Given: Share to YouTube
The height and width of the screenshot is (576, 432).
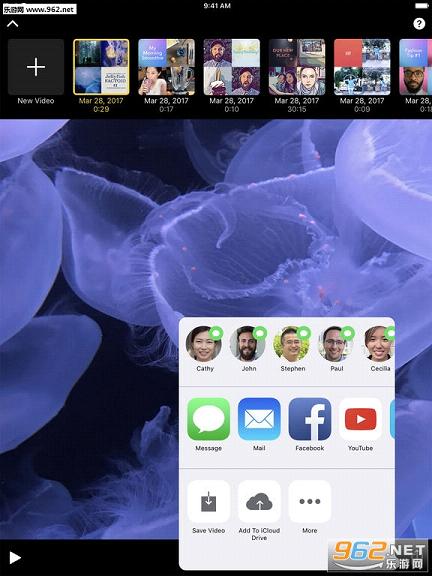Looking at the screenshot, I should coord(360,419).
